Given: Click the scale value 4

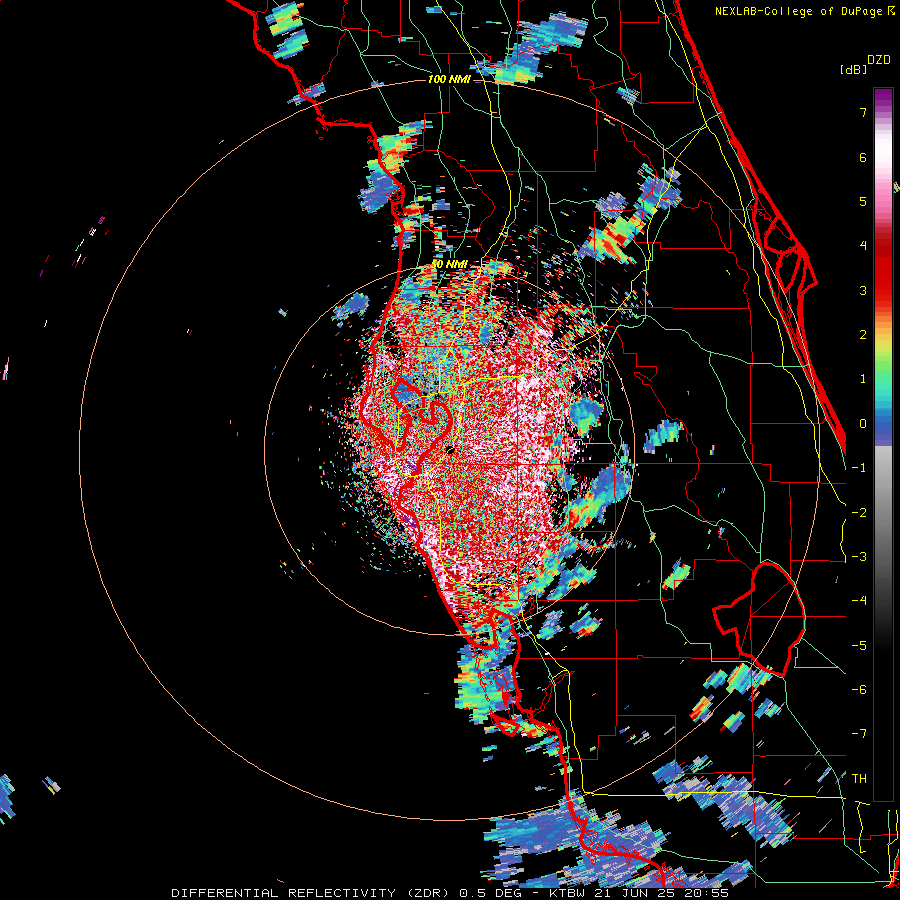Looking at the screenshot, I should (863, 246).
